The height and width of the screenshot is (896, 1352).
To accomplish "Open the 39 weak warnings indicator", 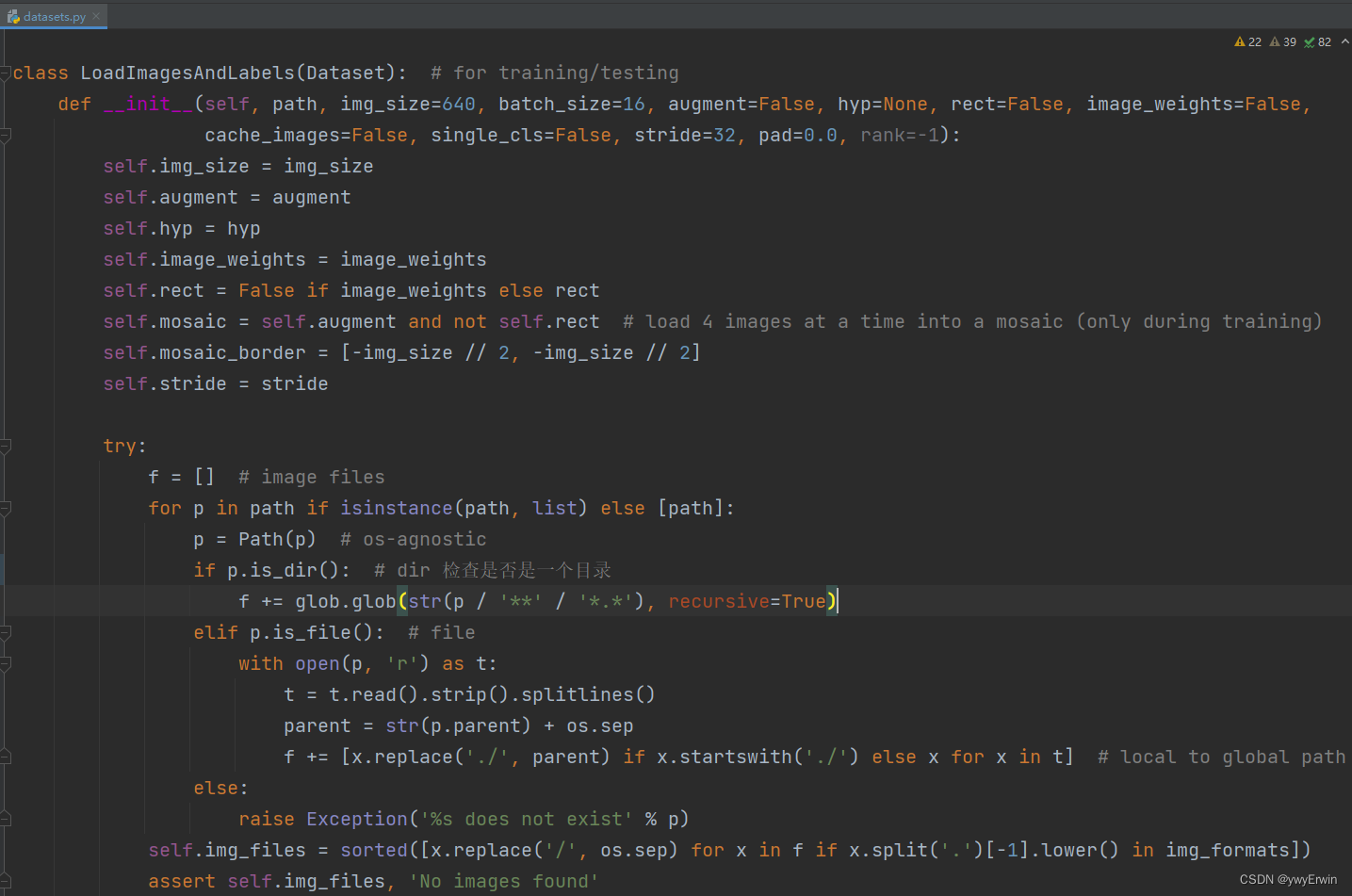I will pos(1283,42).
